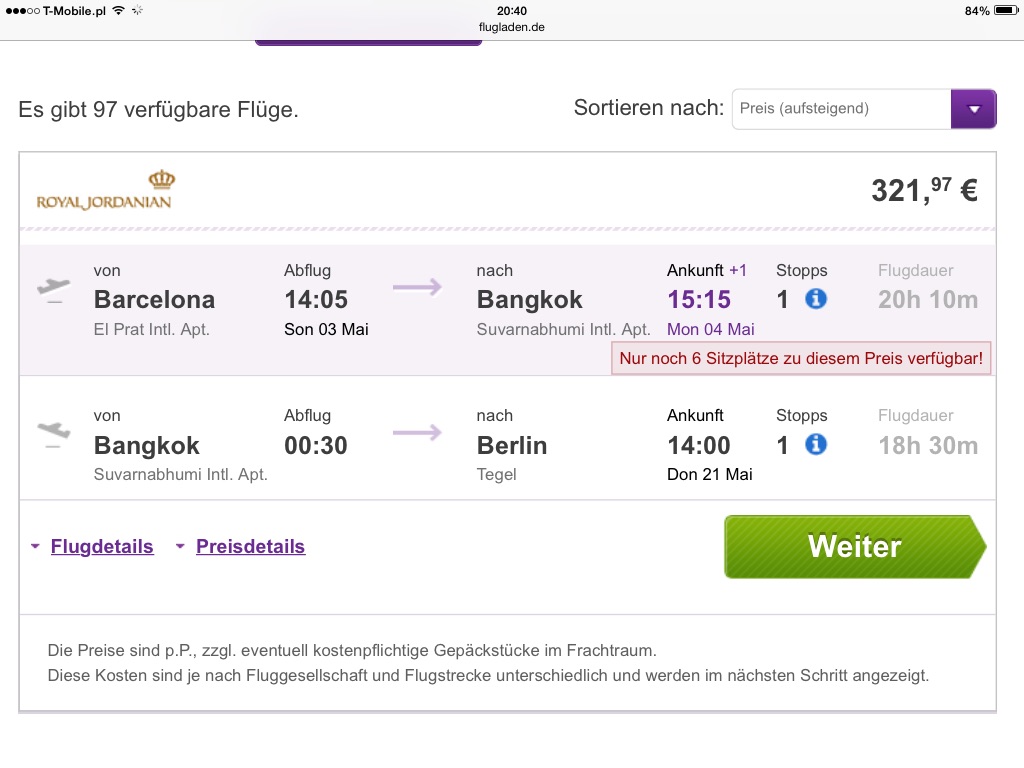Click the info icon beside outbound flight stops
The width and height of the screenshot is (1024, 768).
click(x=816, y=299)
